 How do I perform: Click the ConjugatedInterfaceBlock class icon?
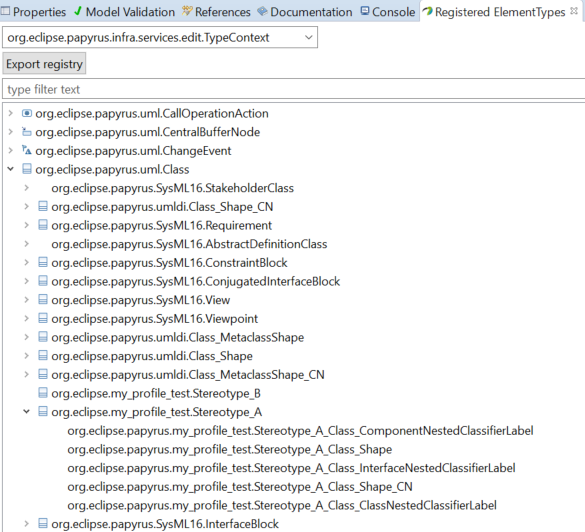click(43, 281)
